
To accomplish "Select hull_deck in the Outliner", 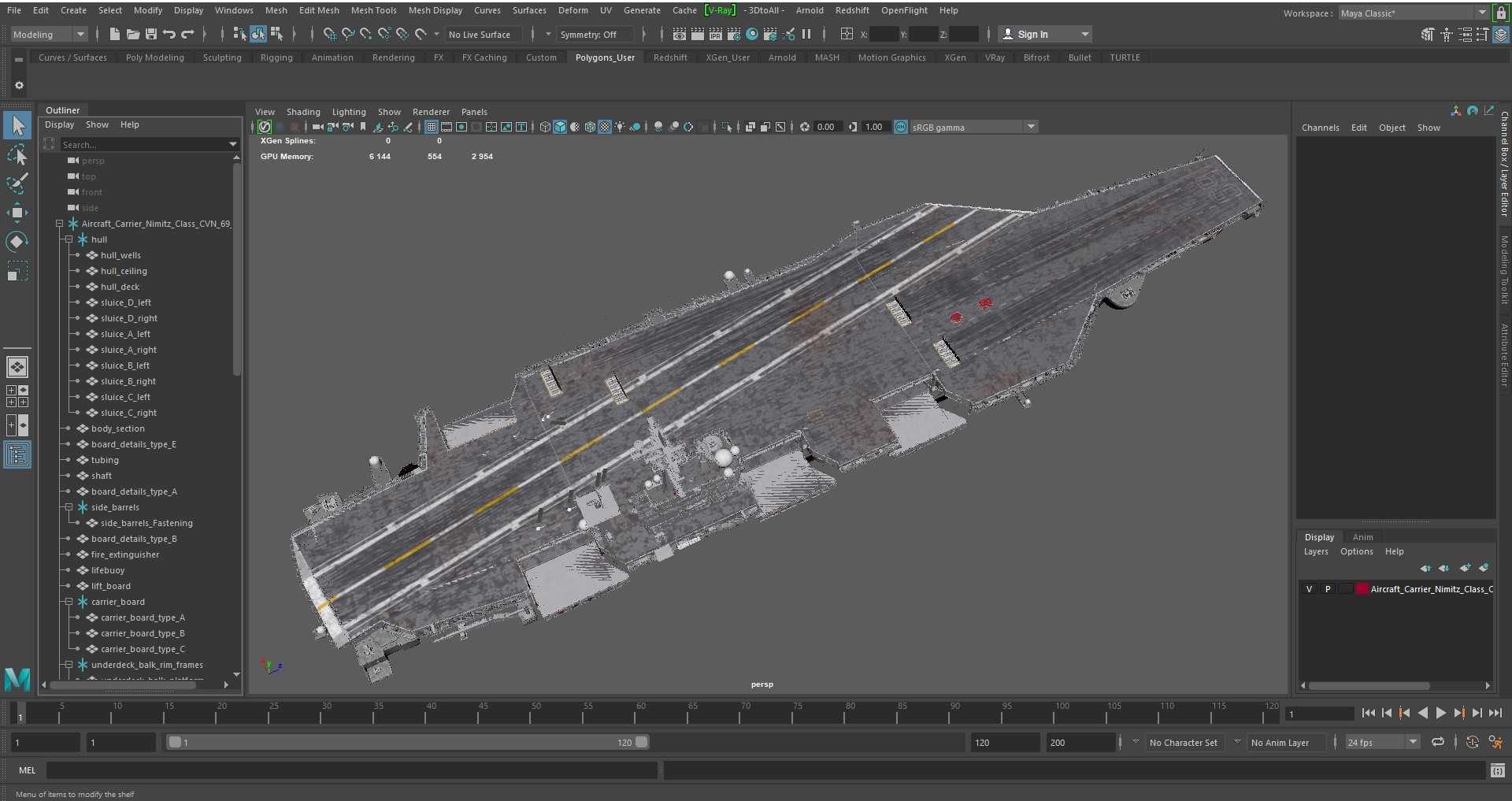I will pyautogui.click(x=120, y=287).
